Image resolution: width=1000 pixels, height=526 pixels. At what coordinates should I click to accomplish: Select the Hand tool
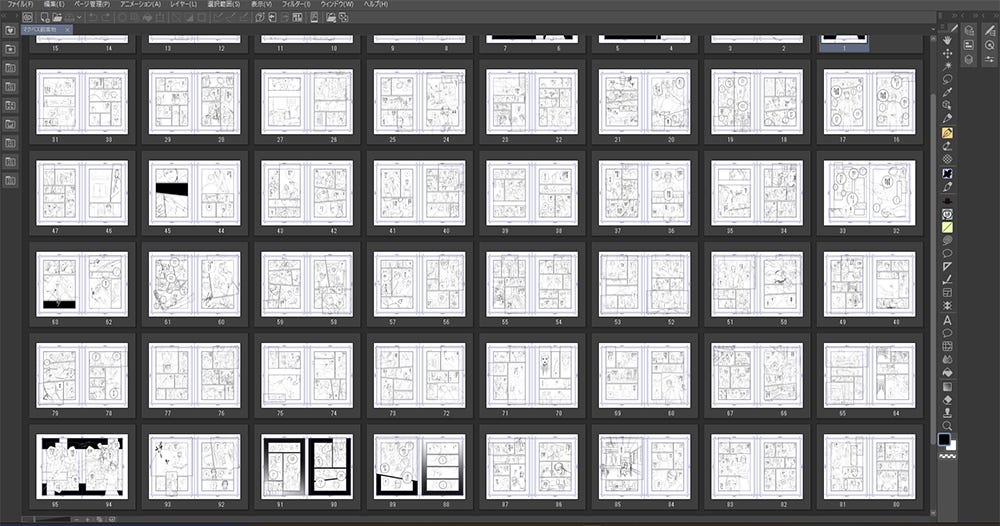click(947, 40)
